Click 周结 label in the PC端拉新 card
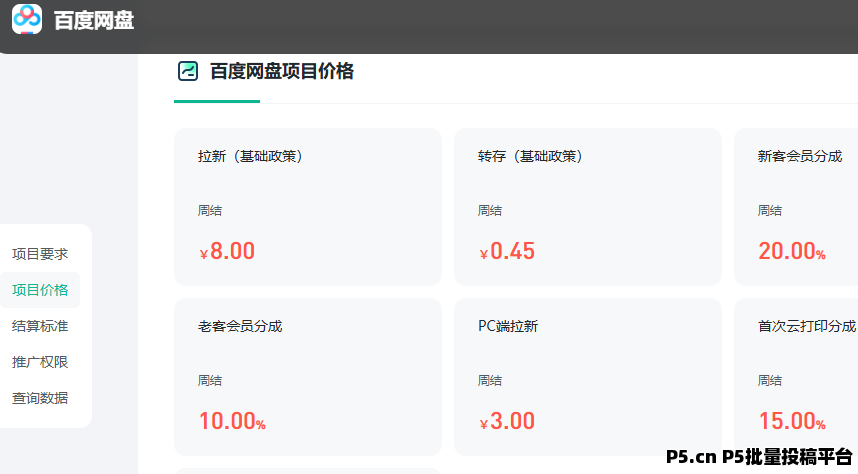Screen dimensions: 858x474 490,381
